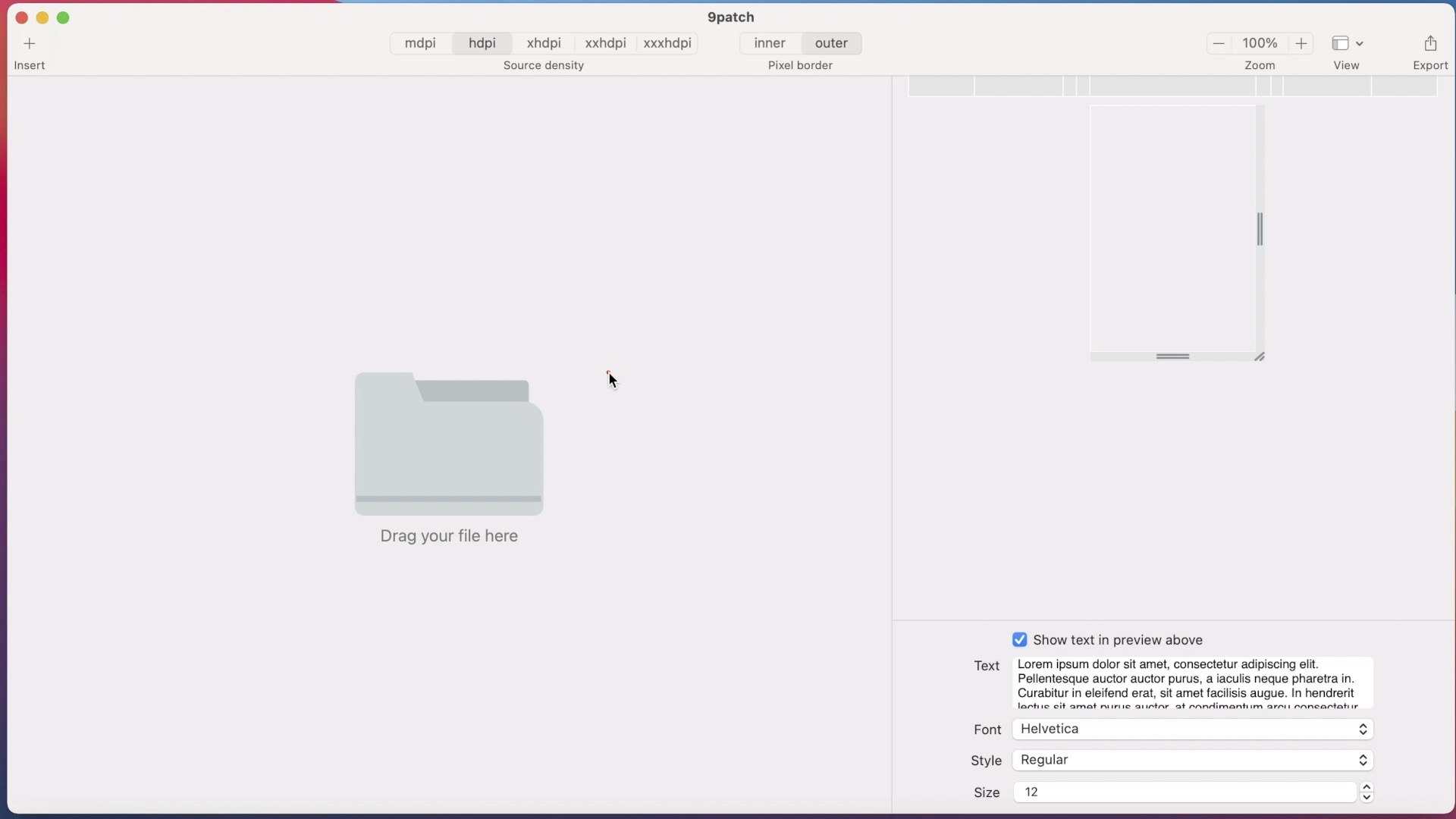Open the Style Regular dropdown

(x=1192, y=760)
